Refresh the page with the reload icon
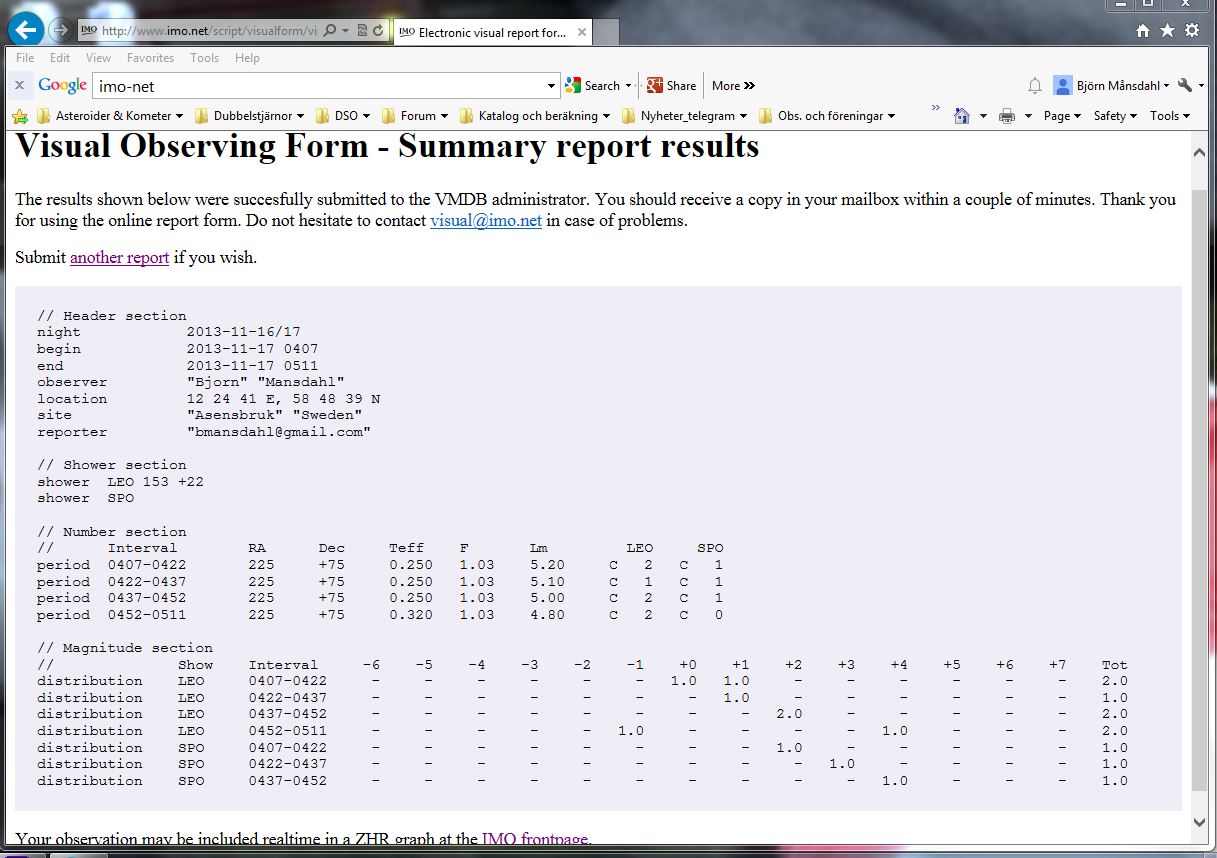Image resolution: width=1217 pixels, height=858 pixels. click(x=378, y=31)
